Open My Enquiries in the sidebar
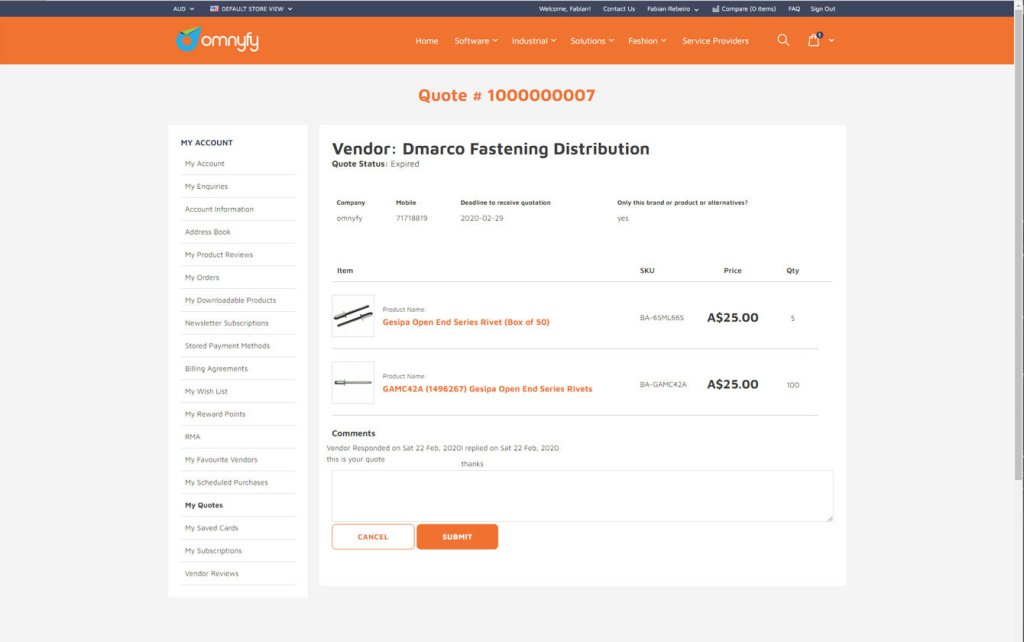 coord(206,187)
